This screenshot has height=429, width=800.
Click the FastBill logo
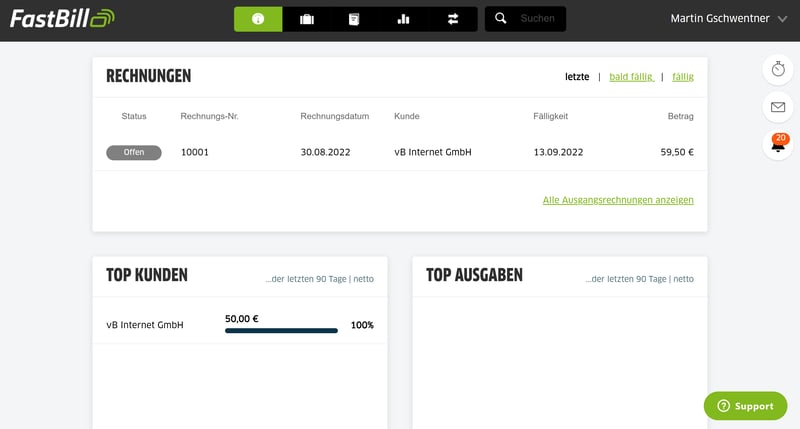coord(62,18)
